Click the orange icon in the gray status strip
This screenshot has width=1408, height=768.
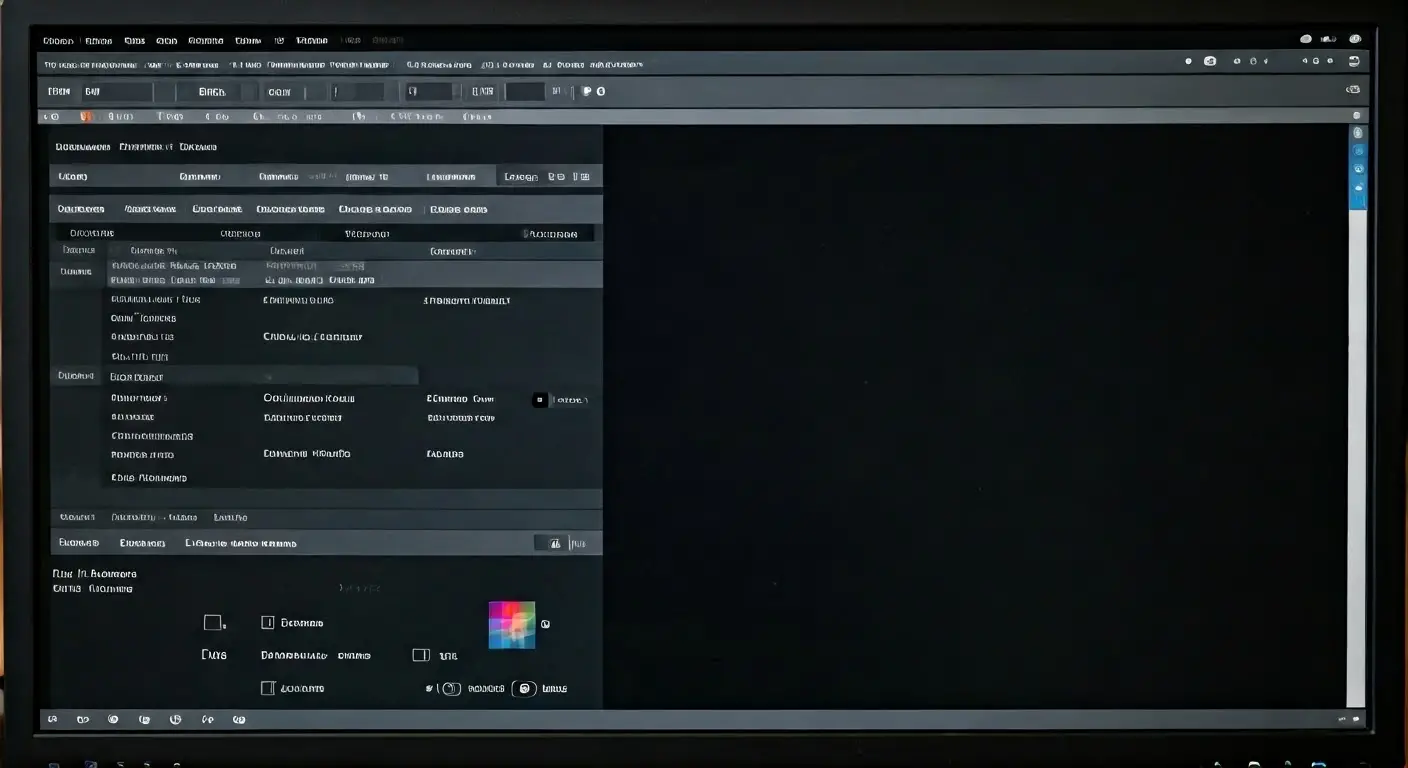click(x=85, y=116)
